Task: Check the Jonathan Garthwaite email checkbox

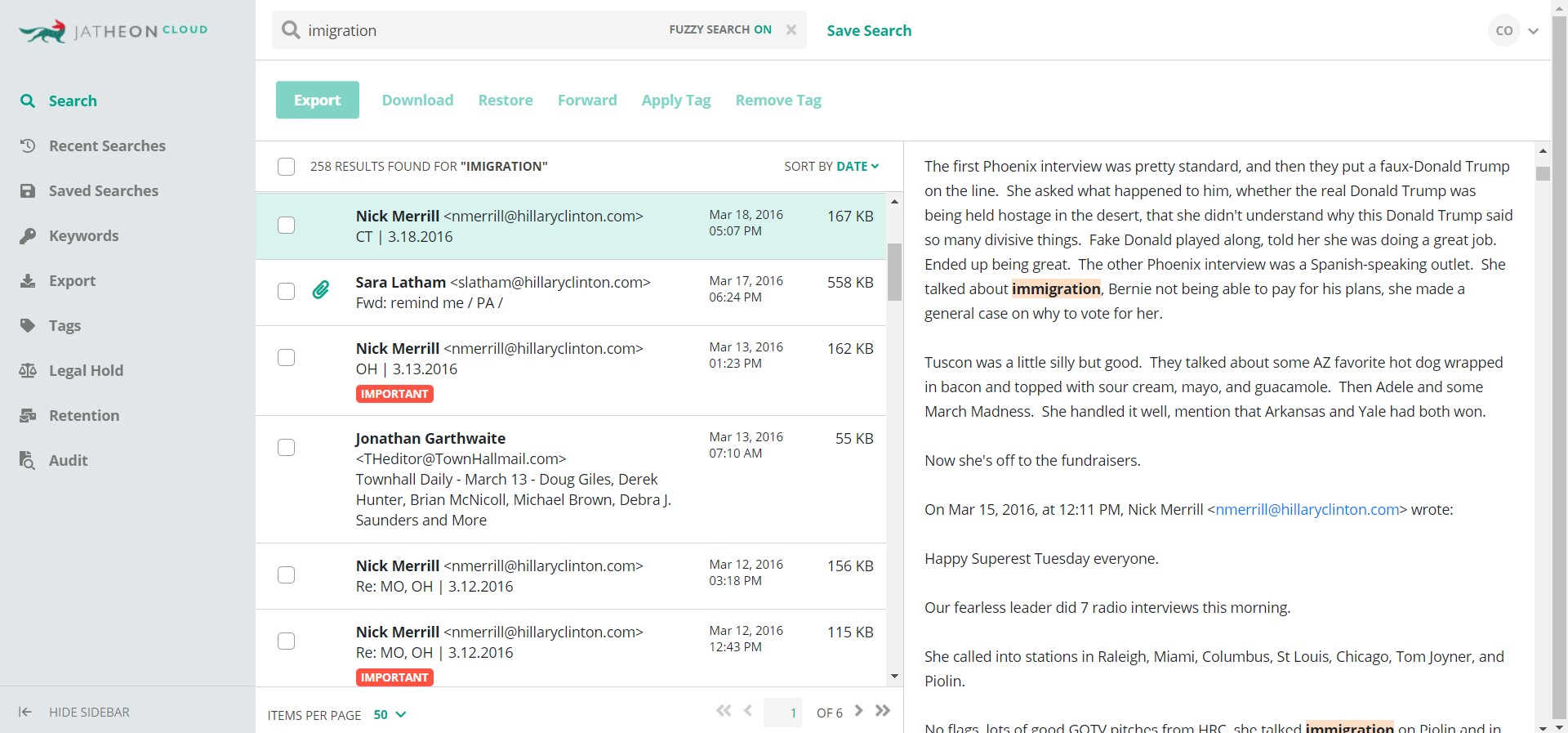Action: 286,447
